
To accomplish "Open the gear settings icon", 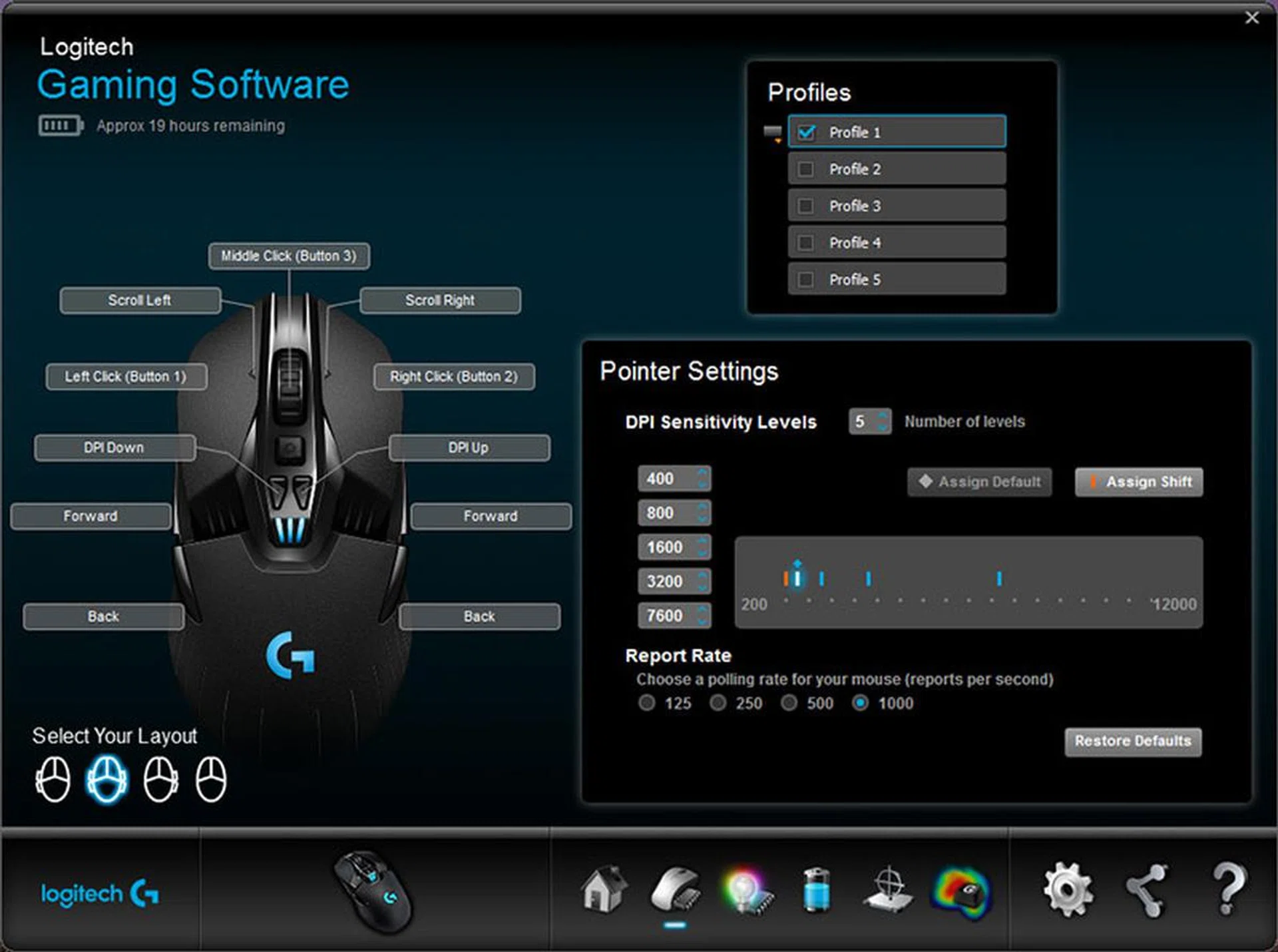I will point(1068,890).
